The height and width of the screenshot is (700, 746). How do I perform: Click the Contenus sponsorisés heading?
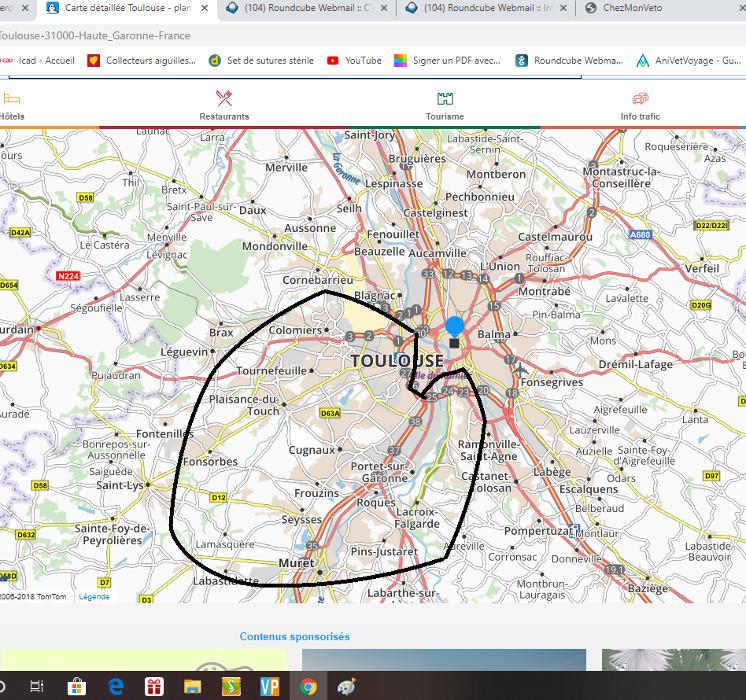pos(294,636)
